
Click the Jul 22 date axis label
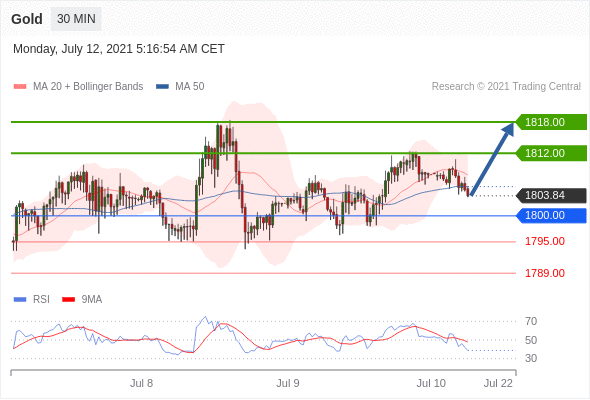coord(498,383)
